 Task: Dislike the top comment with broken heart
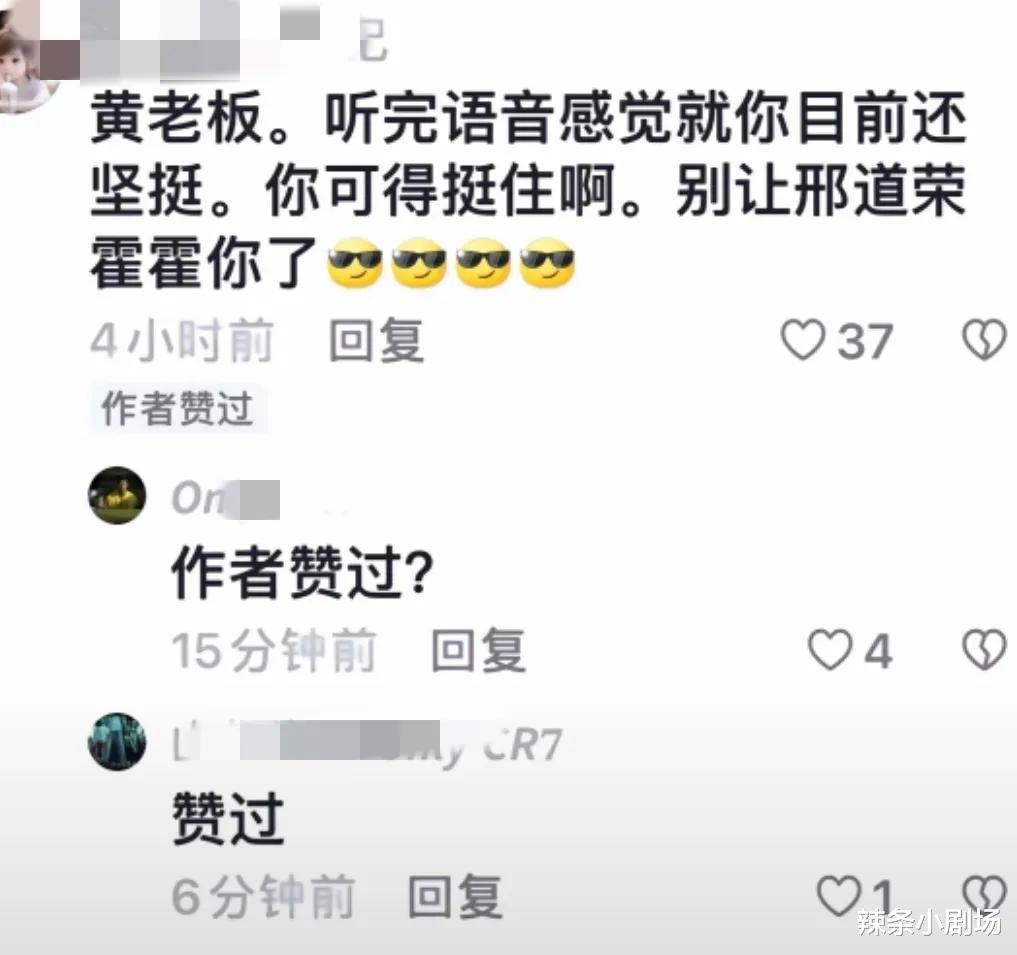tap(985, 340)
